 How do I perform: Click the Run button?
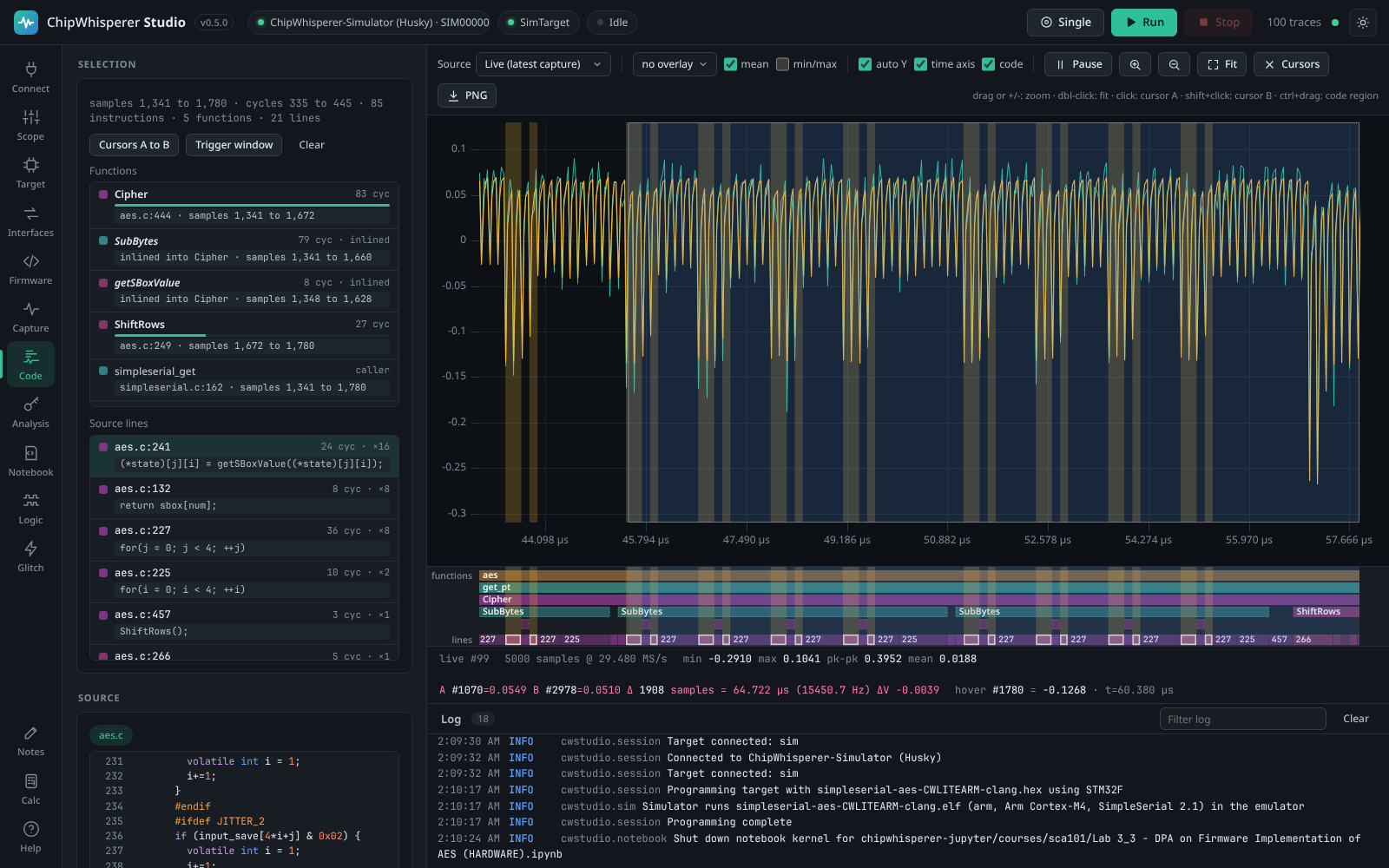(x=1144, y=23)
